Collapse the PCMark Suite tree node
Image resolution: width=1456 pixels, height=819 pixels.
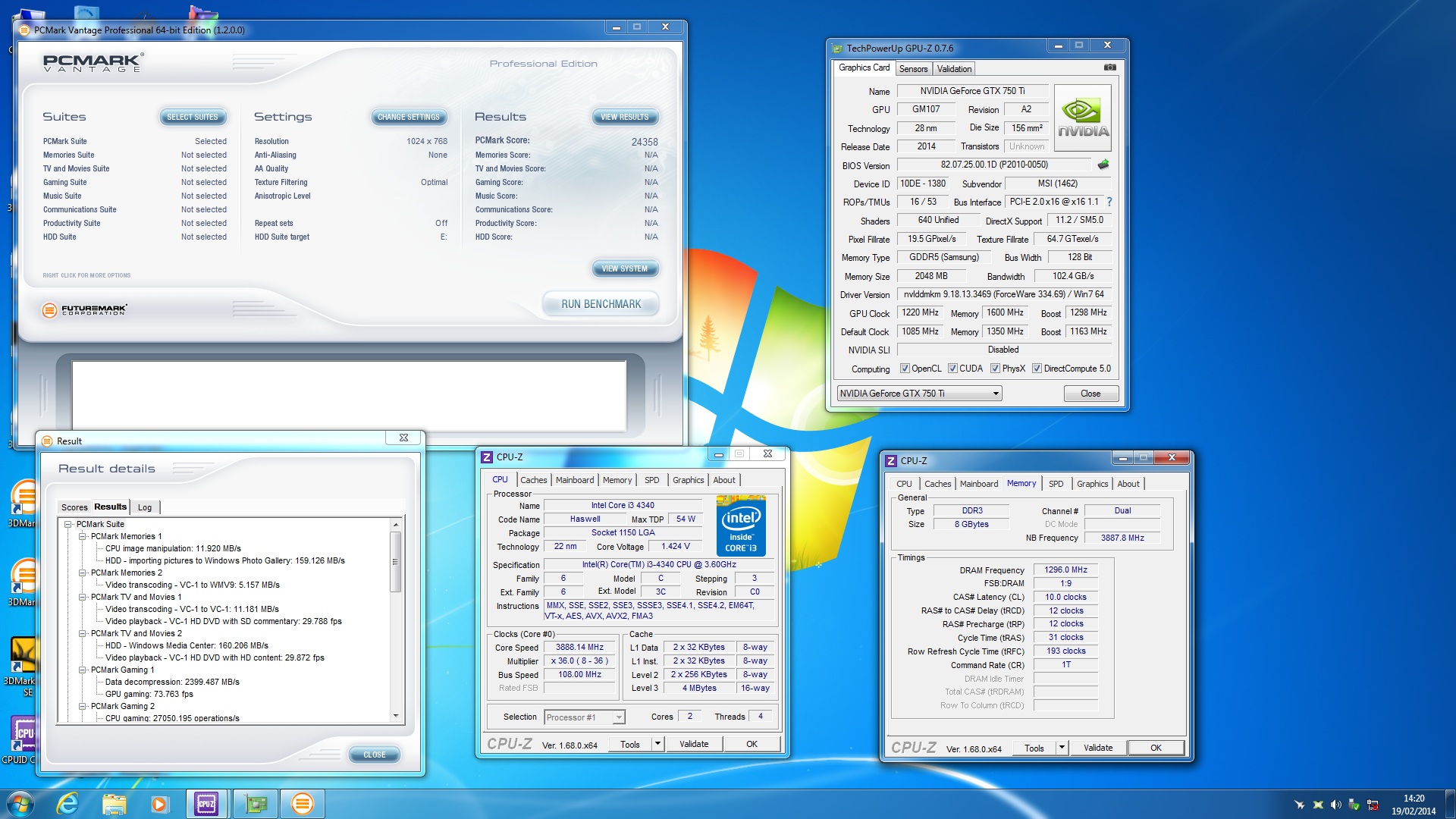pyautogui.click(x=68, y=524)
